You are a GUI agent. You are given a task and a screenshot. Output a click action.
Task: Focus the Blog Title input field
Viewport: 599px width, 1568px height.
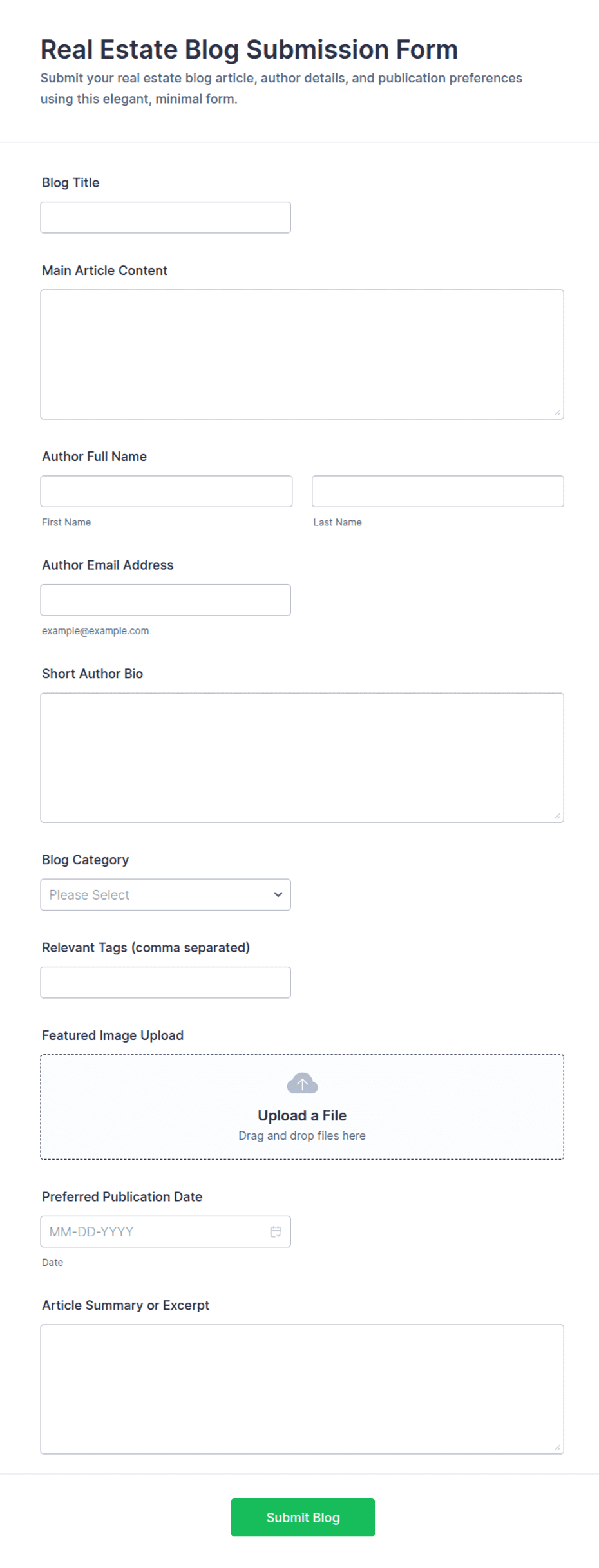coord(166,218)
